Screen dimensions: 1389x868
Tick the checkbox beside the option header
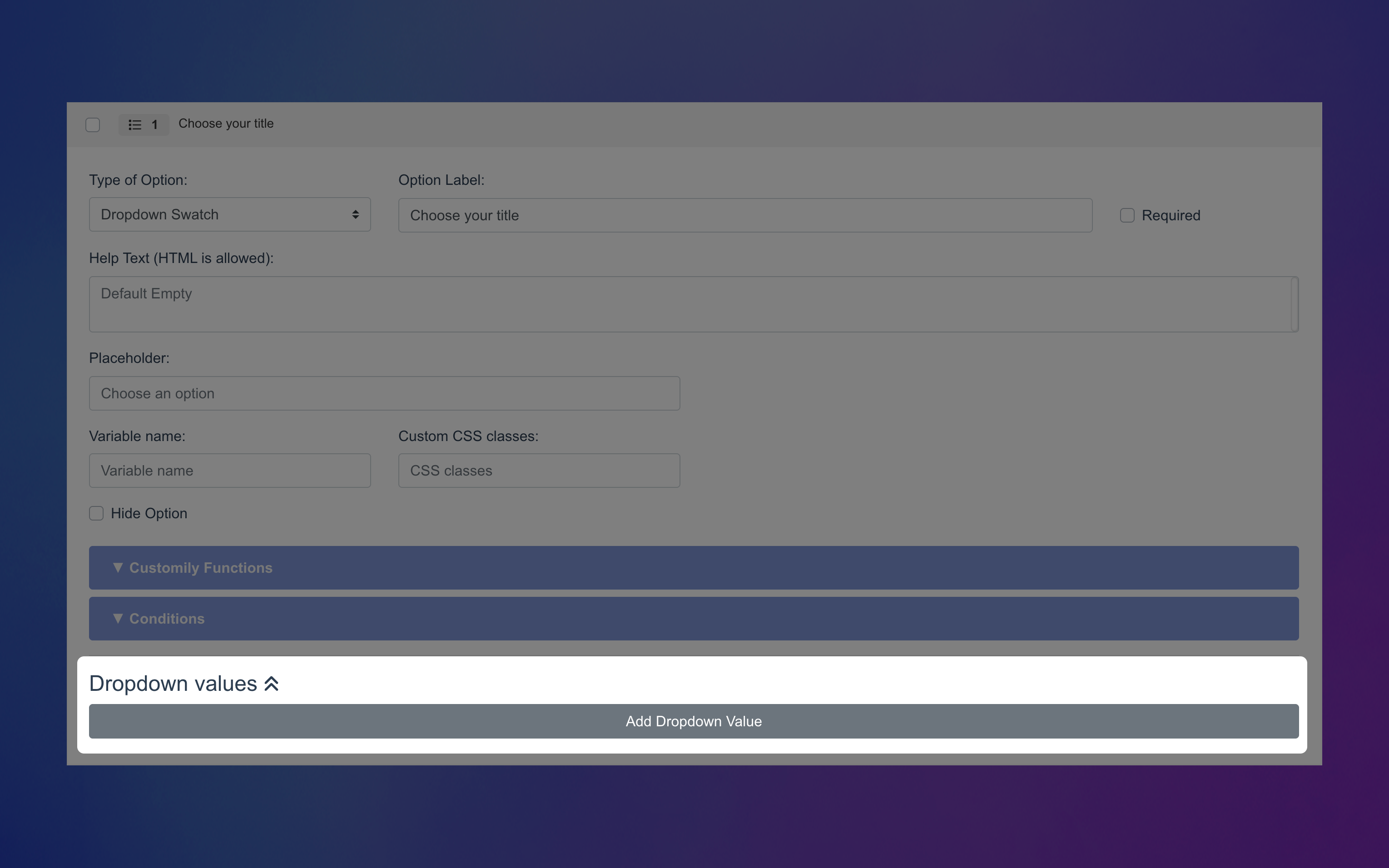click(92, 124)
